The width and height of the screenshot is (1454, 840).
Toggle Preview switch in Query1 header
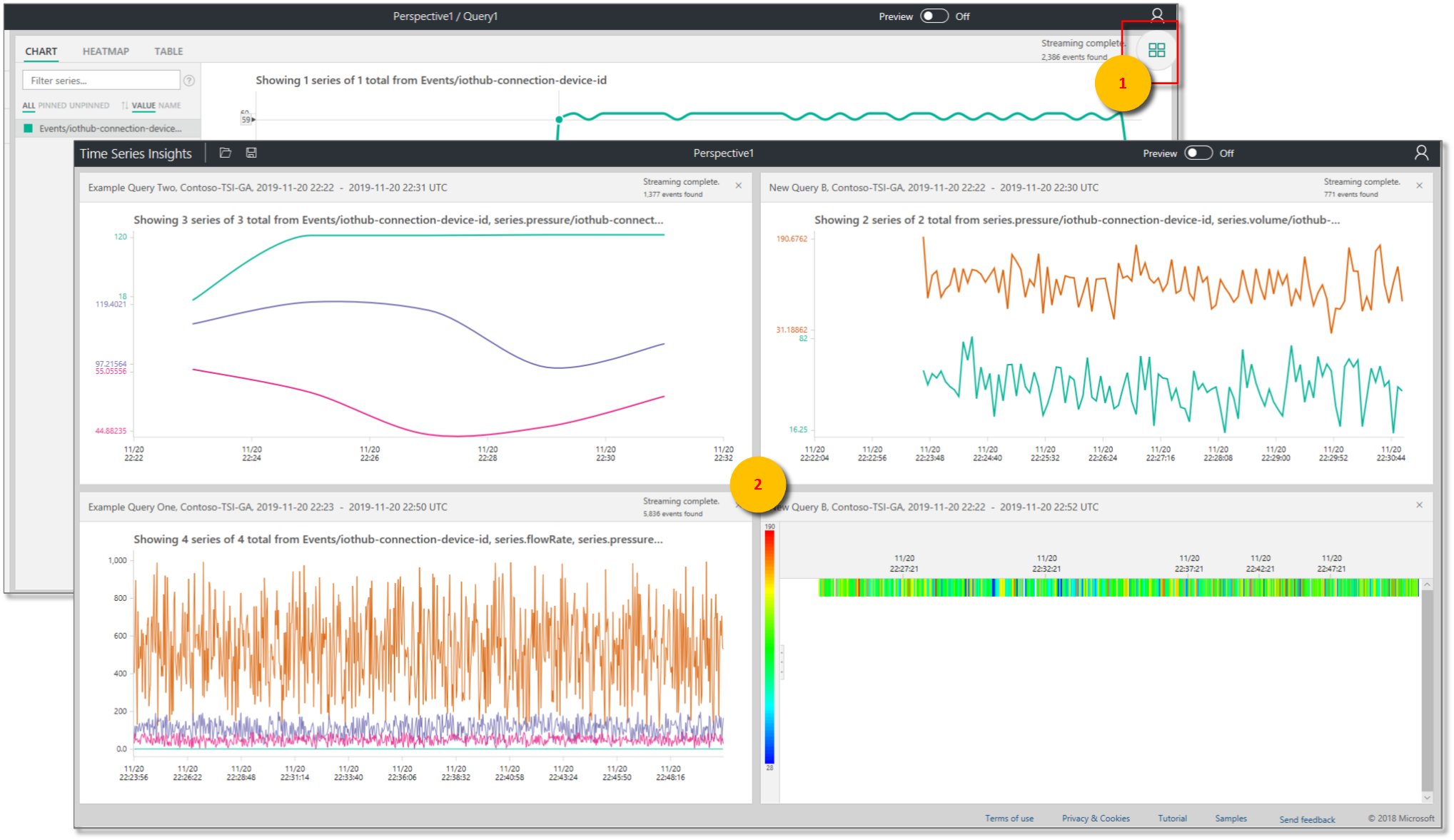[x=933, y=16]
